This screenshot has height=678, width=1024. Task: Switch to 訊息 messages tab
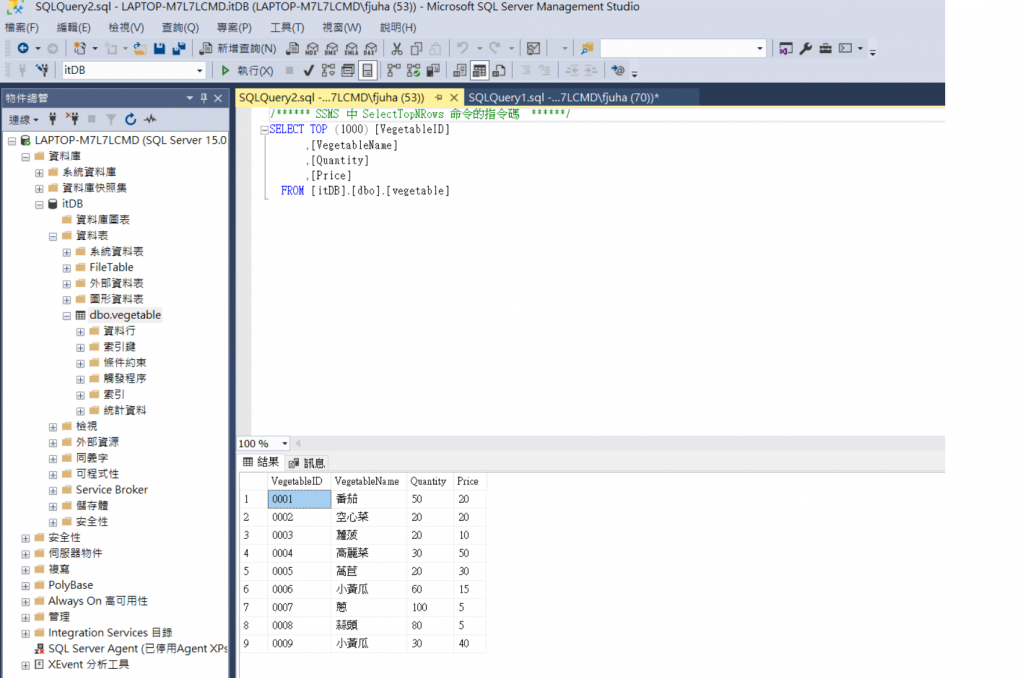click(x=306, y=462)
